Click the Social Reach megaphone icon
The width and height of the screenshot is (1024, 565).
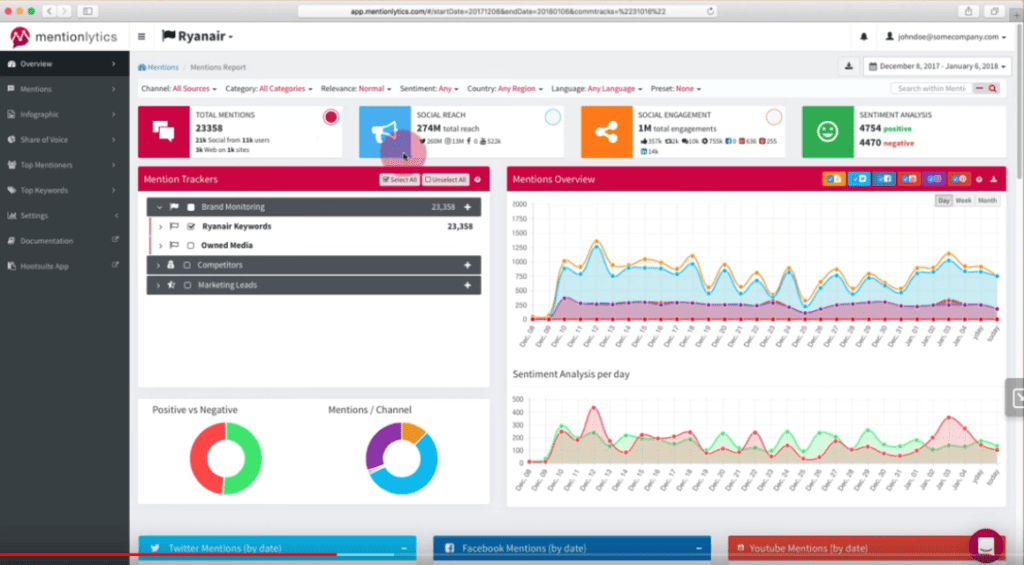tap(385, 132)
